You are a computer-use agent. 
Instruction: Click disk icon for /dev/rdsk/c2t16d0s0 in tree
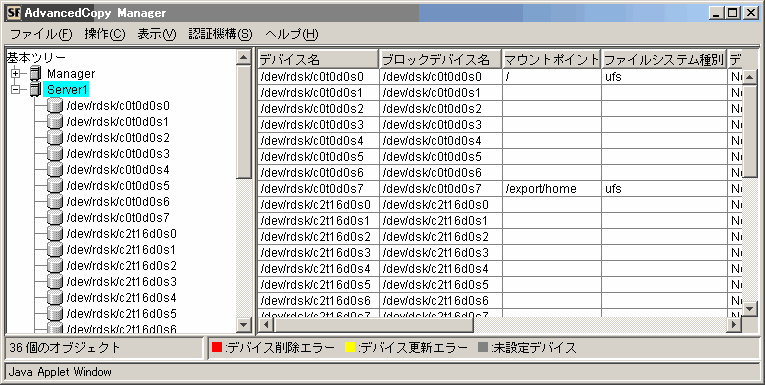click(x=55, y=234)
